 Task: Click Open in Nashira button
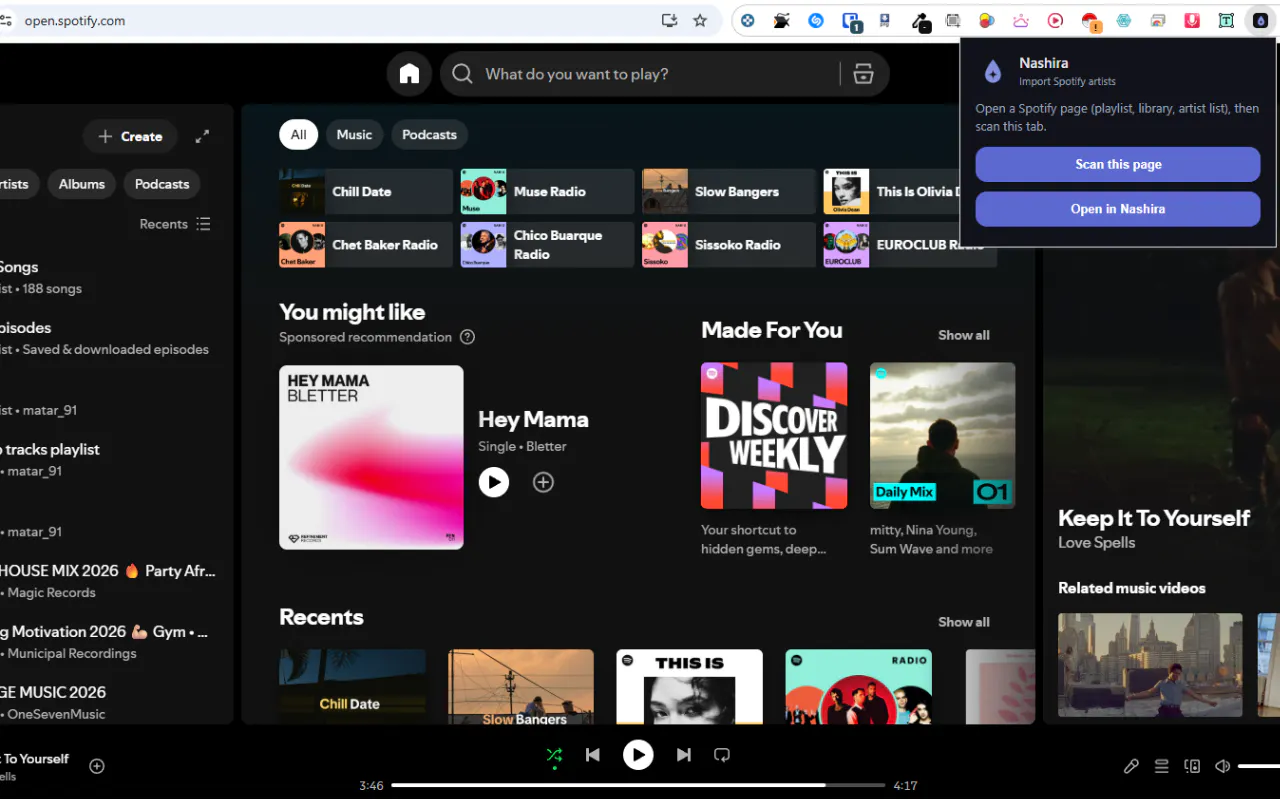(1118, 209)
